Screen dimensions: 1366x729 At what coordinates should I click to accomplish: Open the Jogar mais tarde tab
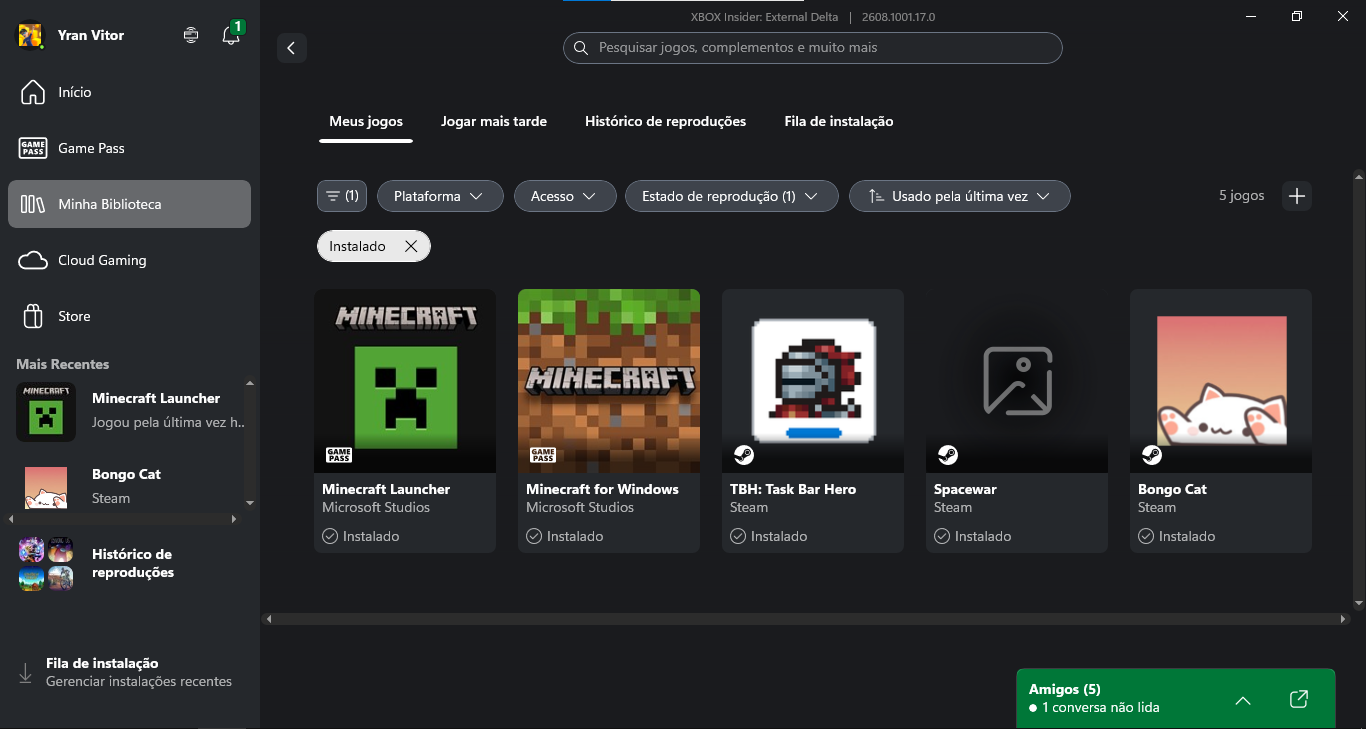[x=494, y=121]
